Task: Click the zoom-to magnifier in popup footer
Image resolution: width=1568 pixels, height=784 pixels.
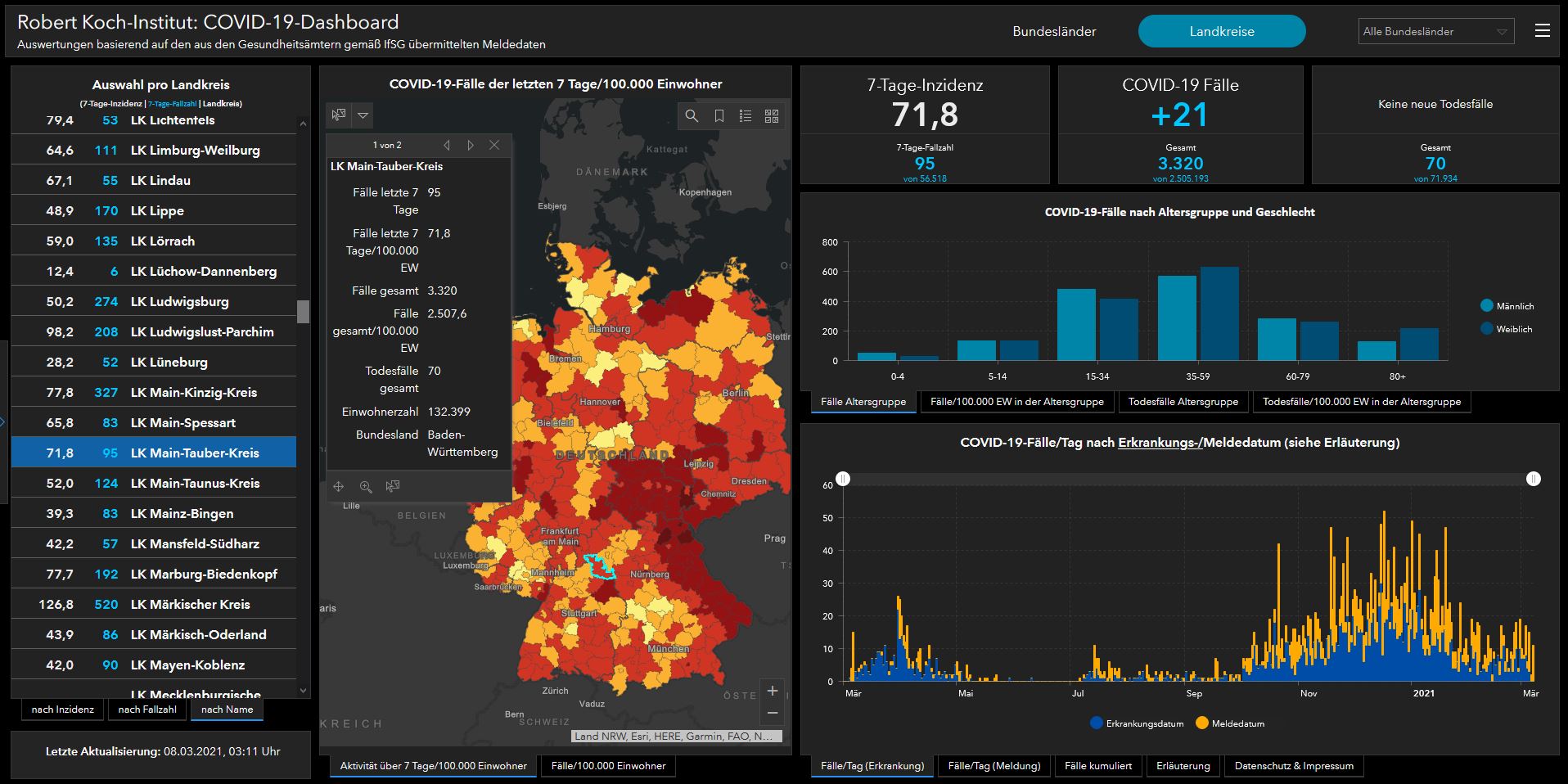Action: [x=366, y=487]
